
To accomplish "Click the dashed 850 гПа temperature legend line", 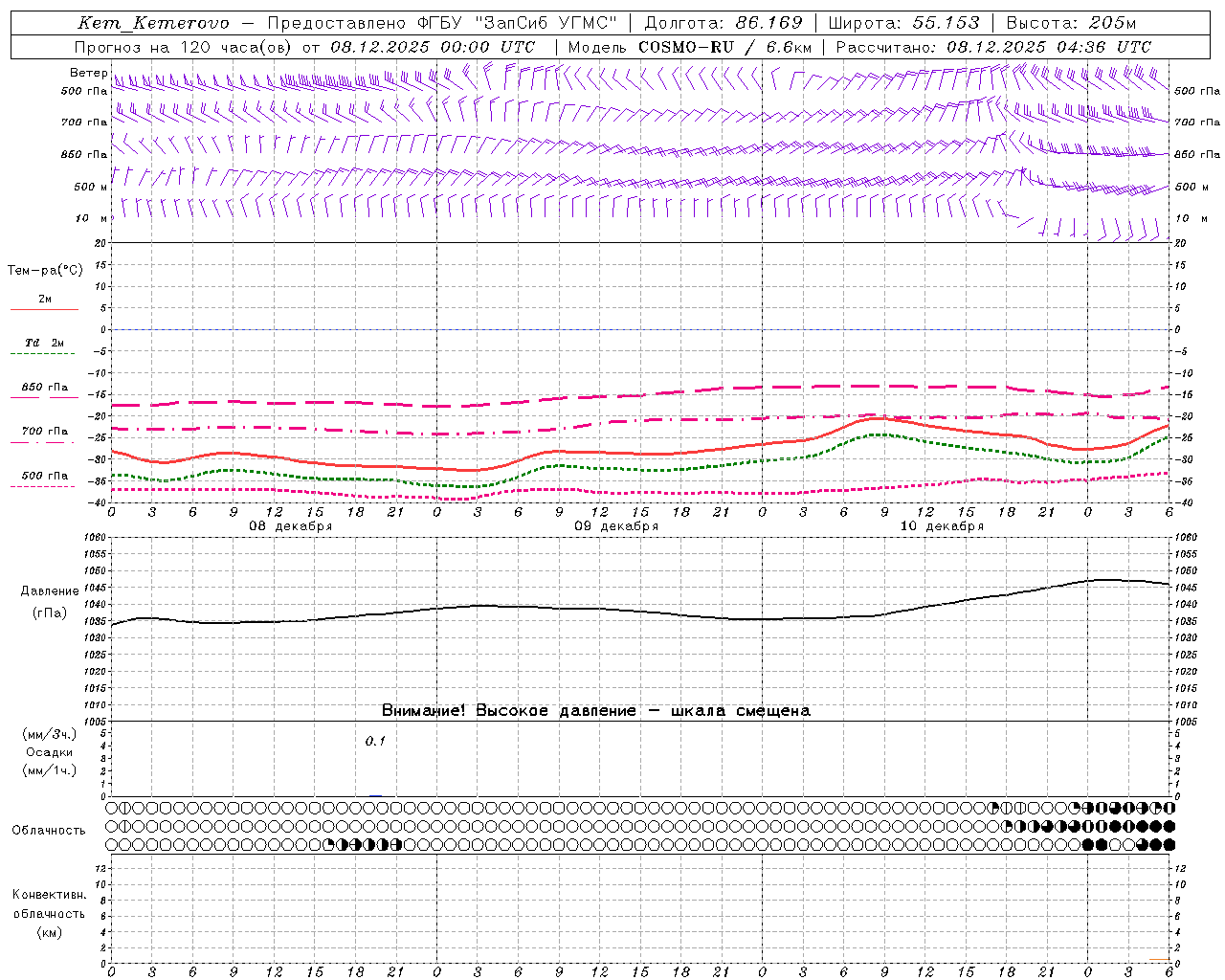I will [x=44, y=397].
